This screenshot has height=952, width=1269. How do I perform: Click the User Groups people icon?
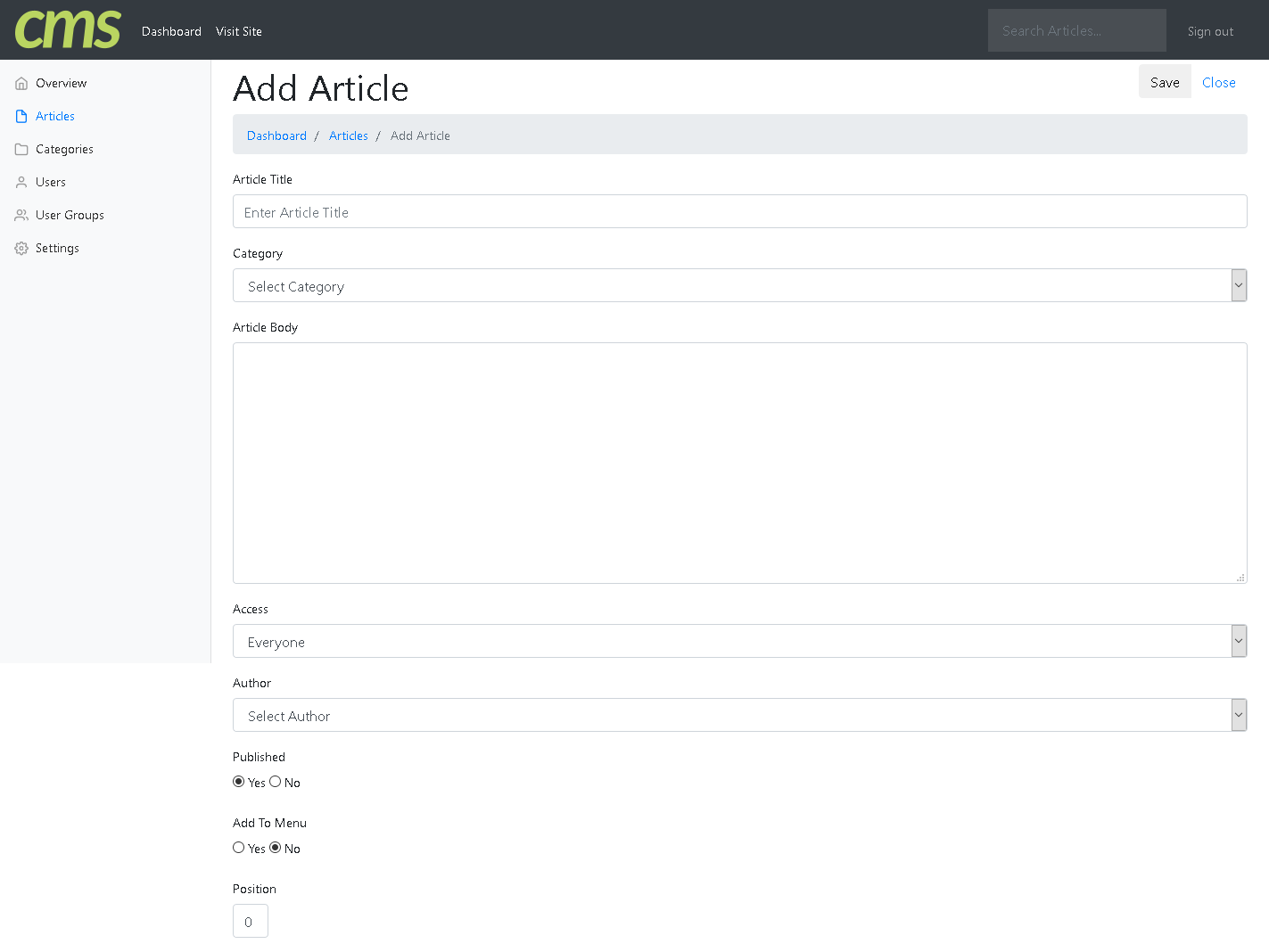(x=21, y=216)
